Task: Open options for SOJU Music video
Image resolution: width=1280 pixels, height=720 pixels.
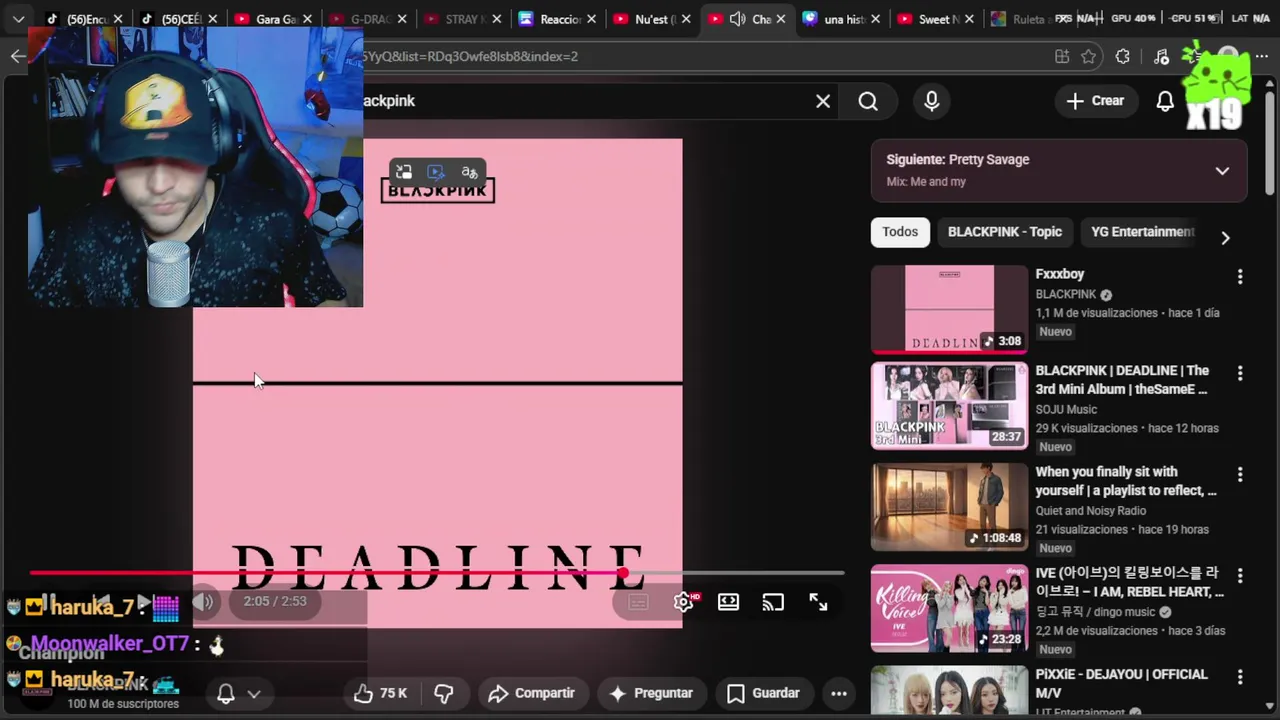Action: [x=1240, y=374]
